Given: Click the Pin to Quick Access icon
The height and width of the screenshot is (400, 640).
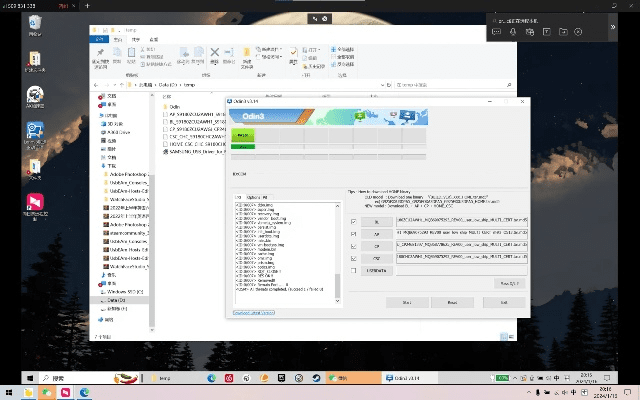Looking at the screenshot, I should click(100, 53).
